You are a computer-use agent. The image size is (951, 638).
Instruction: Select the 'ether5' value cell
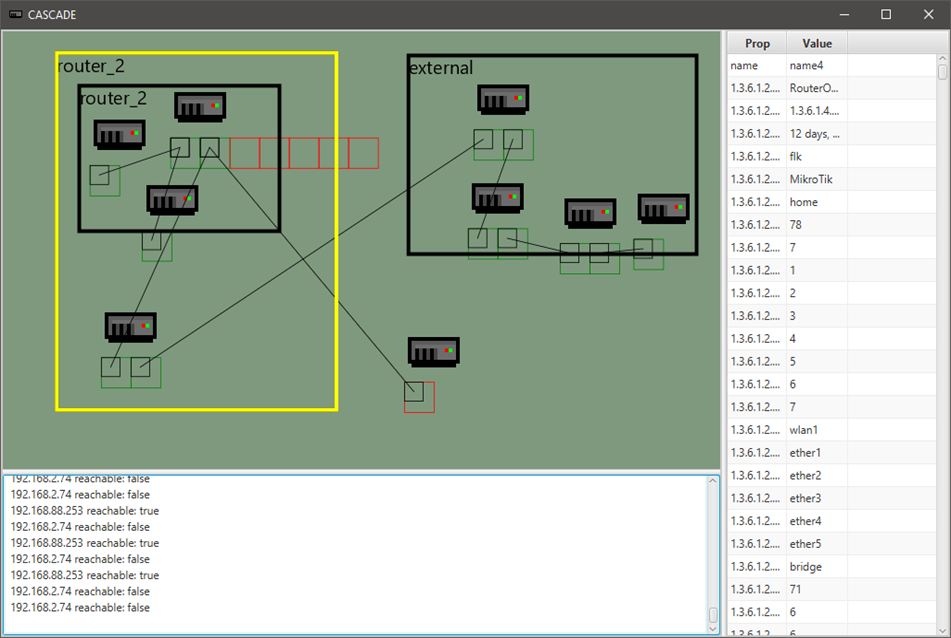pyautogui.click(x=816, y=544)
